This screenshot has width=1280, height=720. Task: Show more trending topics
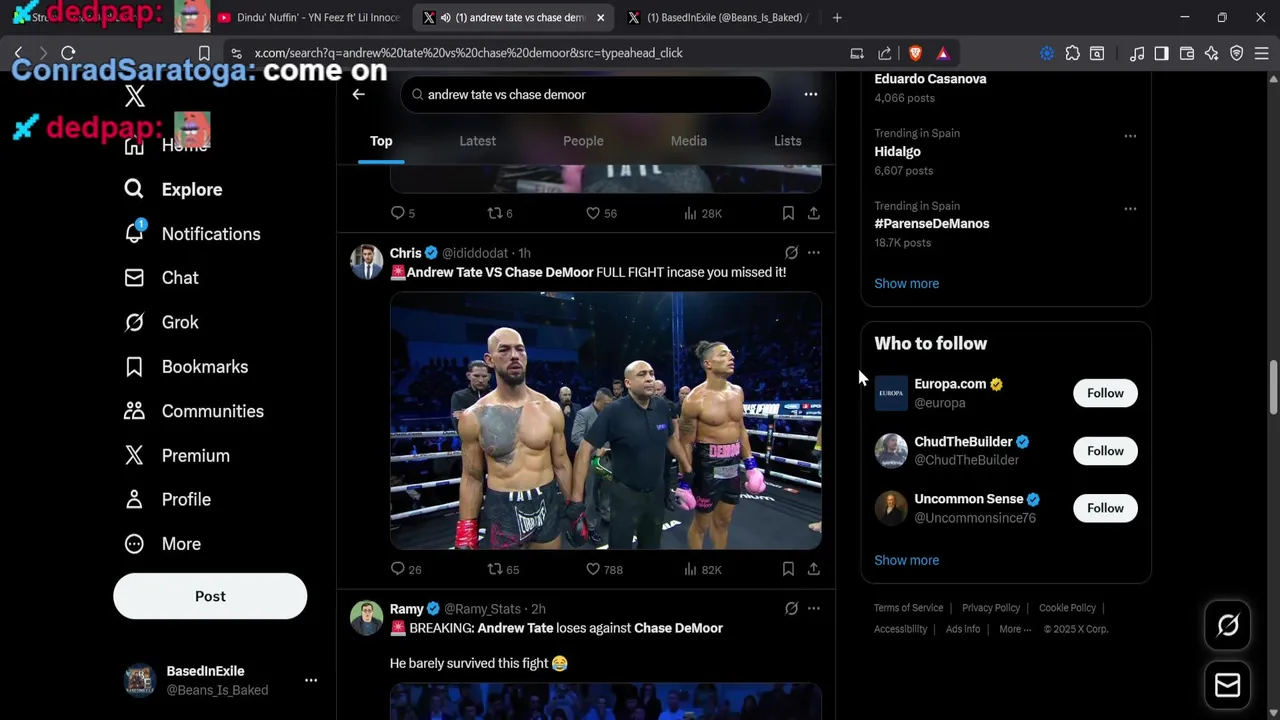(906, 283)
